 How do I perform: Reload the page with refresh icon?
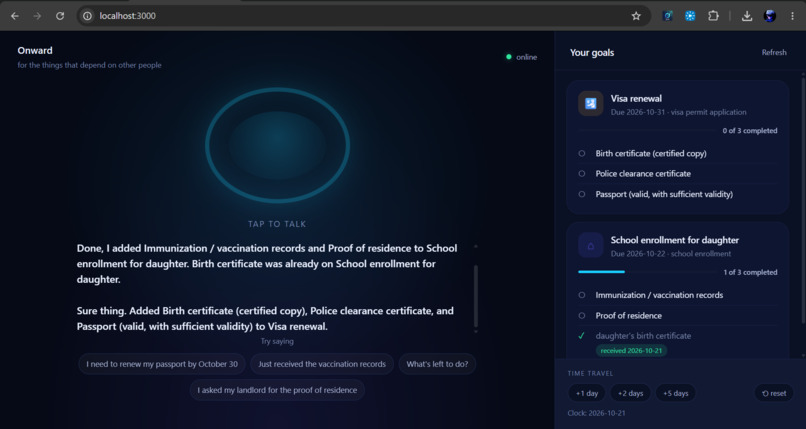click(x=60, y=16)
